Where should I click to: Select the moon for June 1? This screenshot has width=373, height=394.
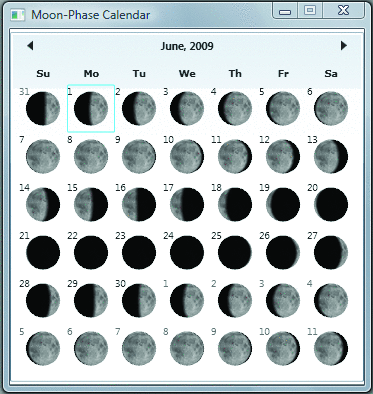click(x=91, y=108)
